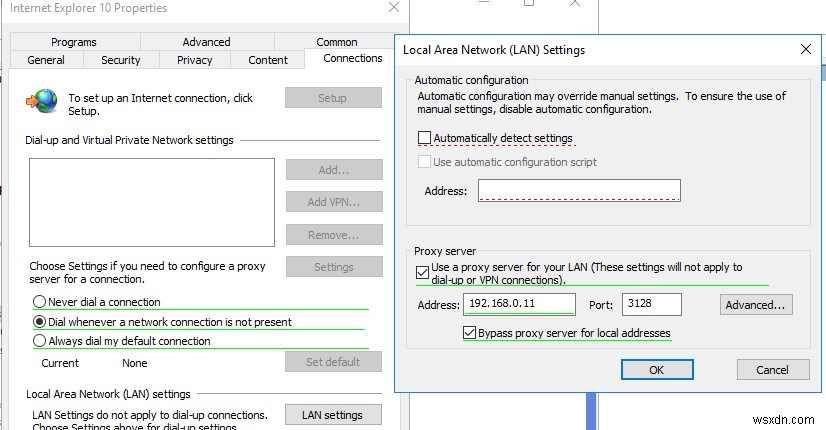Select the Connections tab
This screenshot has height=430, width=826.
(352, 58)
